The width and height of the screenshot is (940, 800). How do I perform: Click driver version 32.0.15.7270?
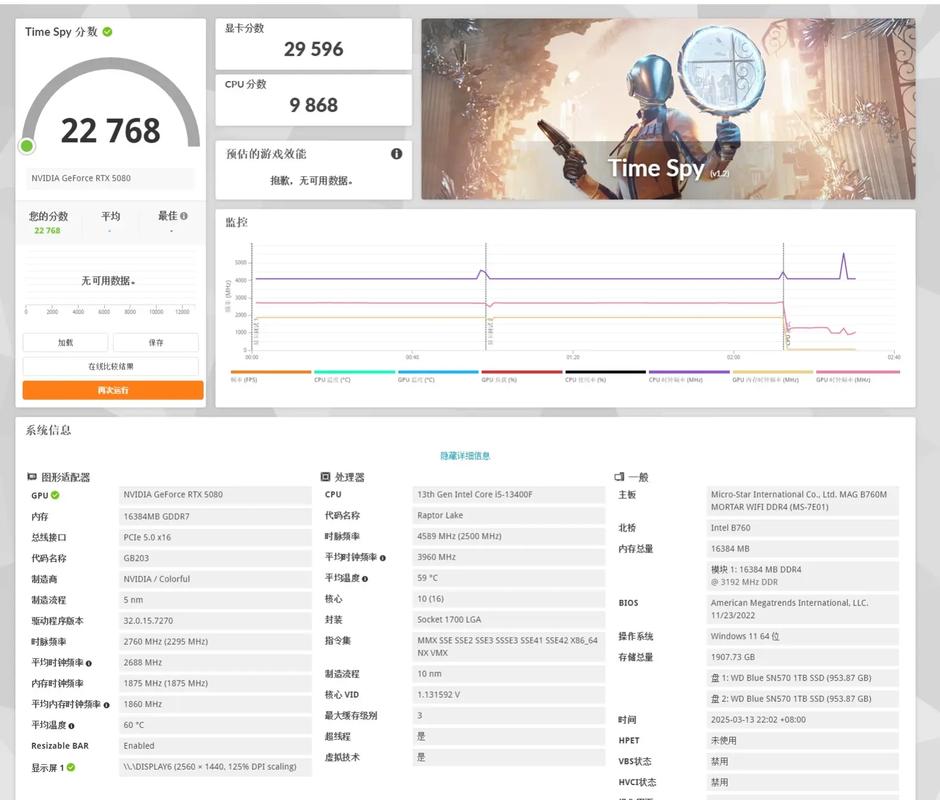point(215,621)
